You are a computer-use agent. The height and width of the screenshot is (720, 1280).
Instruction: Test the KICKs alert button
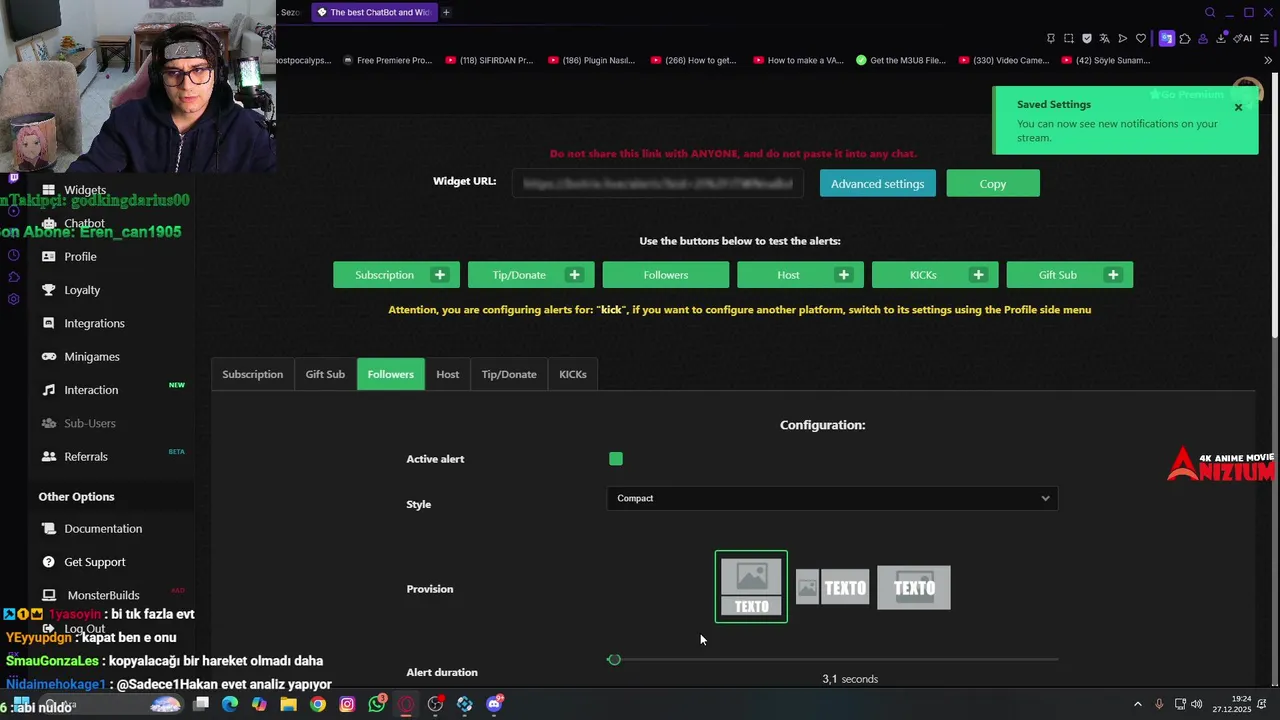click(x=935, y=275)
